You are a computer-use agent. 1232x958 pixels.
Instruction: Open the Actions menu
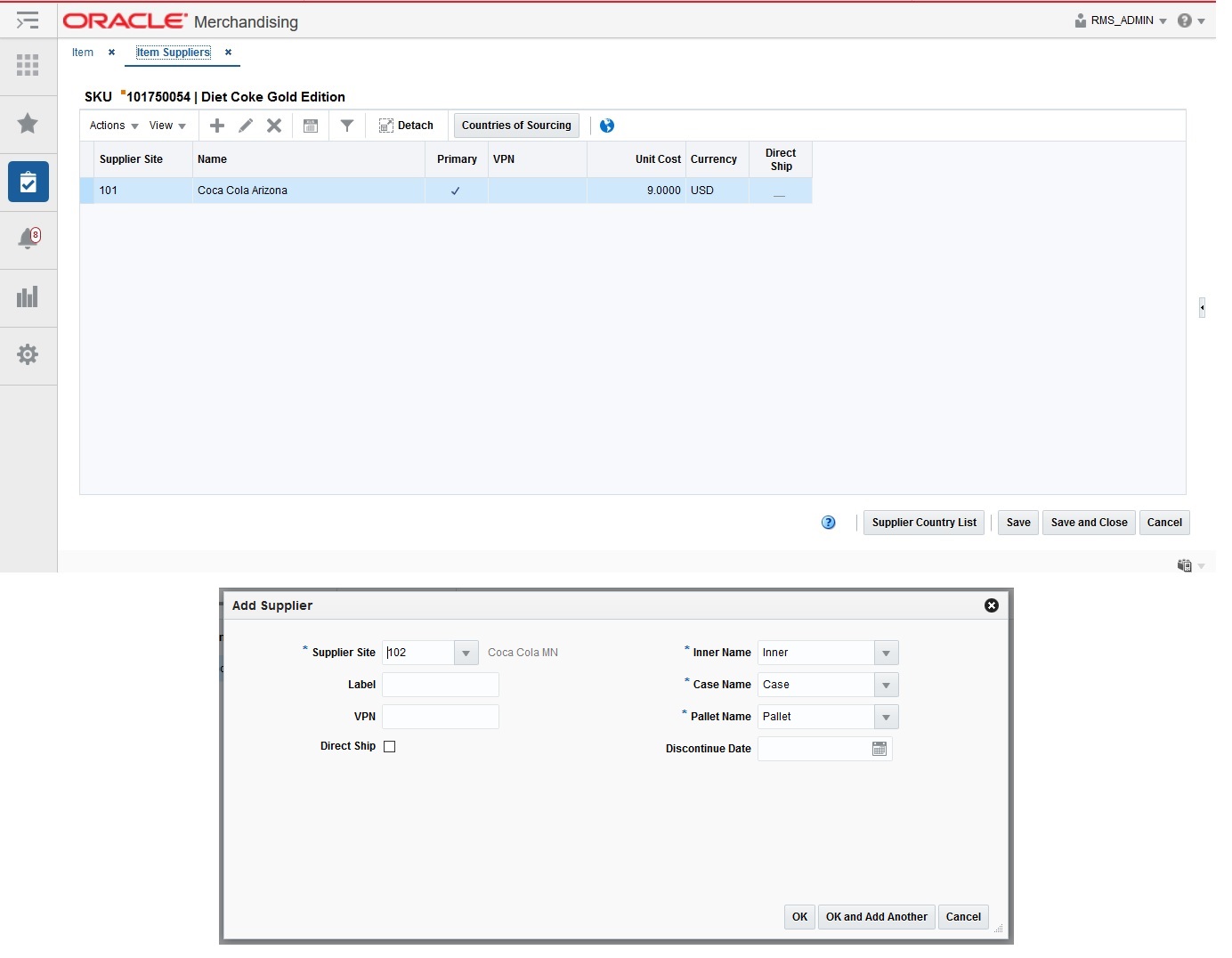pyautogui.click(x=114, y=126)
